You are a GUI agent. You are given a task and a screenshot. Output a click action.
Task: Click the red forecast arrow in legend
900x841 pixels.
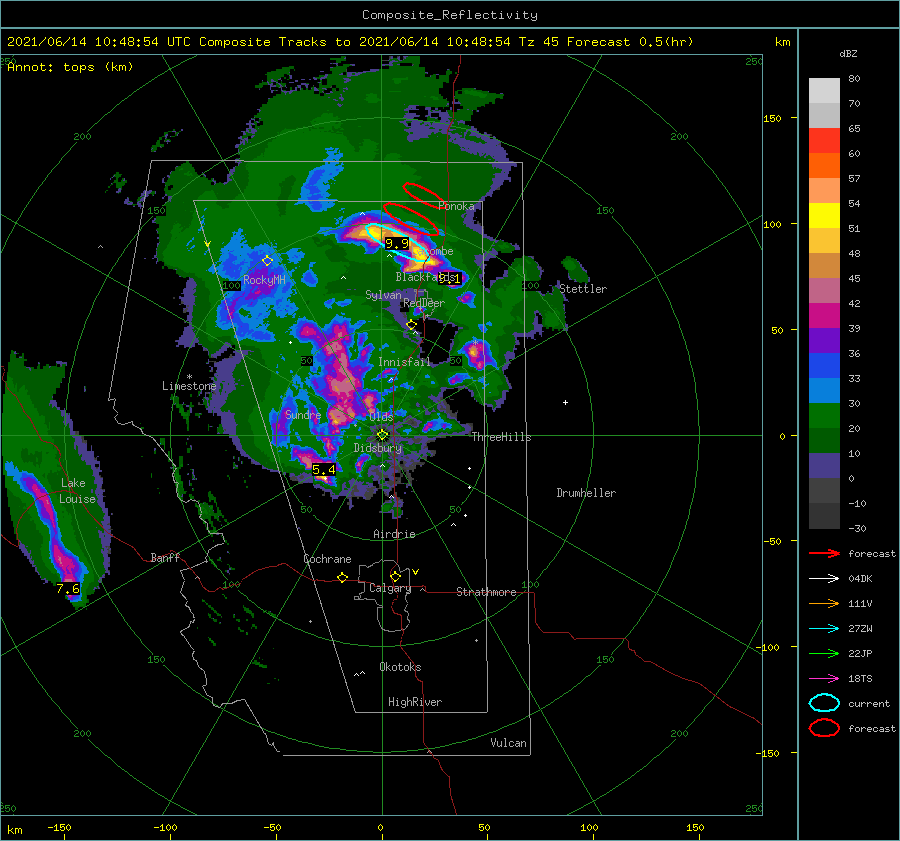click(824, 553)
